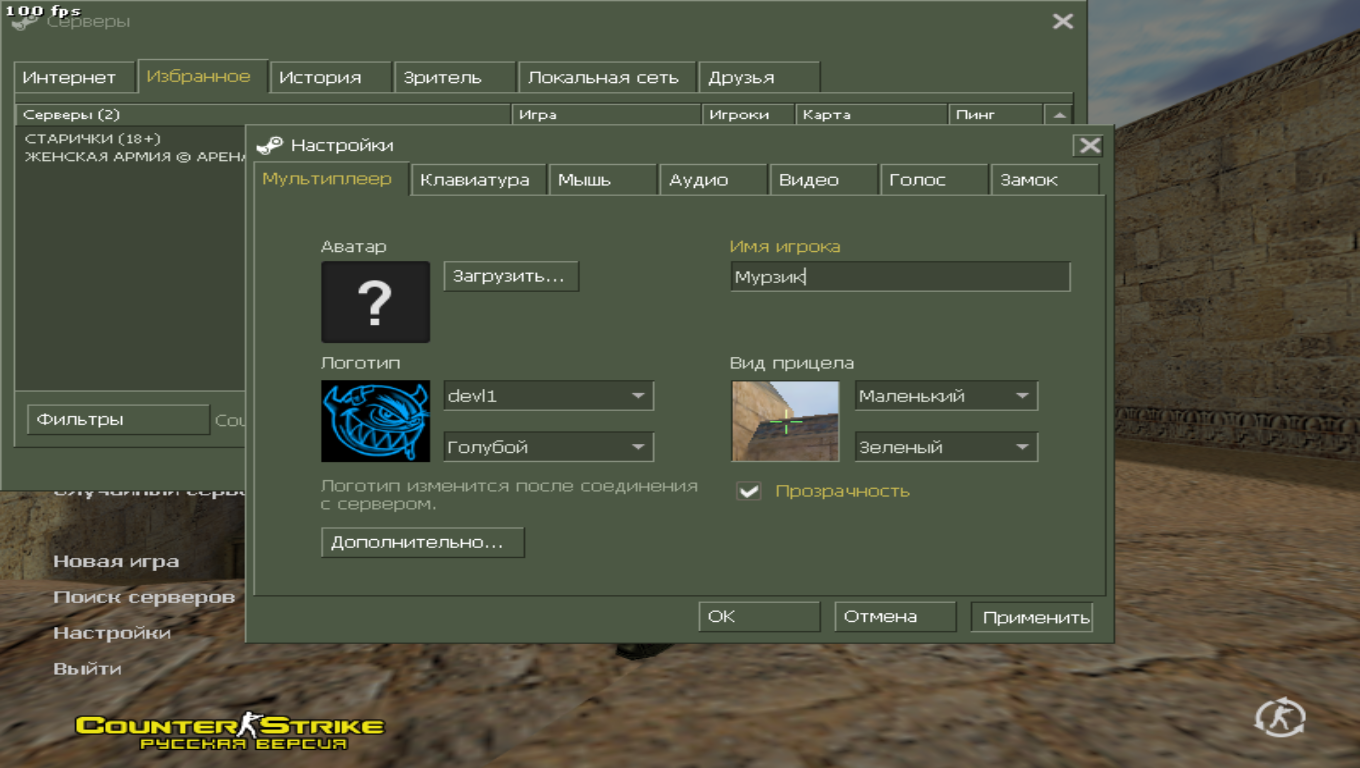Switch to the Замок tab
Screen dimensions: 1360x768
tap(1044, 180)
